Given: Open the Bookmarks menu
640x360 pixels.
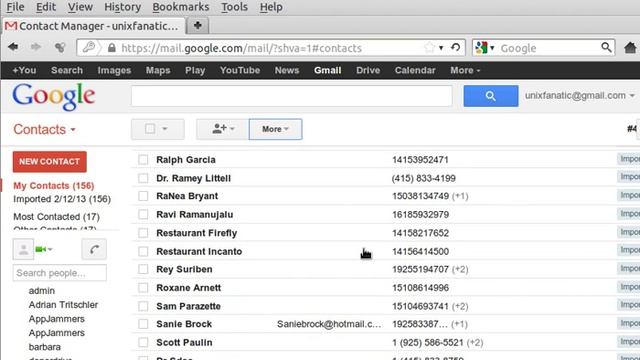Looking at the screenshot, I should [x=180, y=7].
